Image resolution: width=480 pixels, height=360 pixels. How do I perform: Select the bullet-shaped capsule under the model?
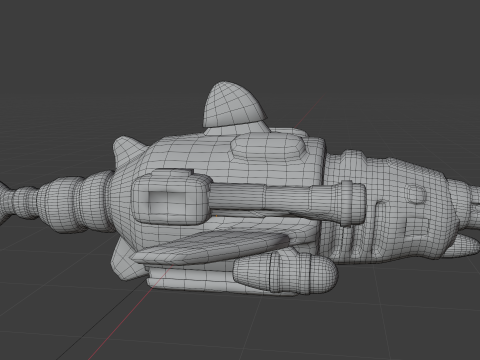[x=285, y=273]
